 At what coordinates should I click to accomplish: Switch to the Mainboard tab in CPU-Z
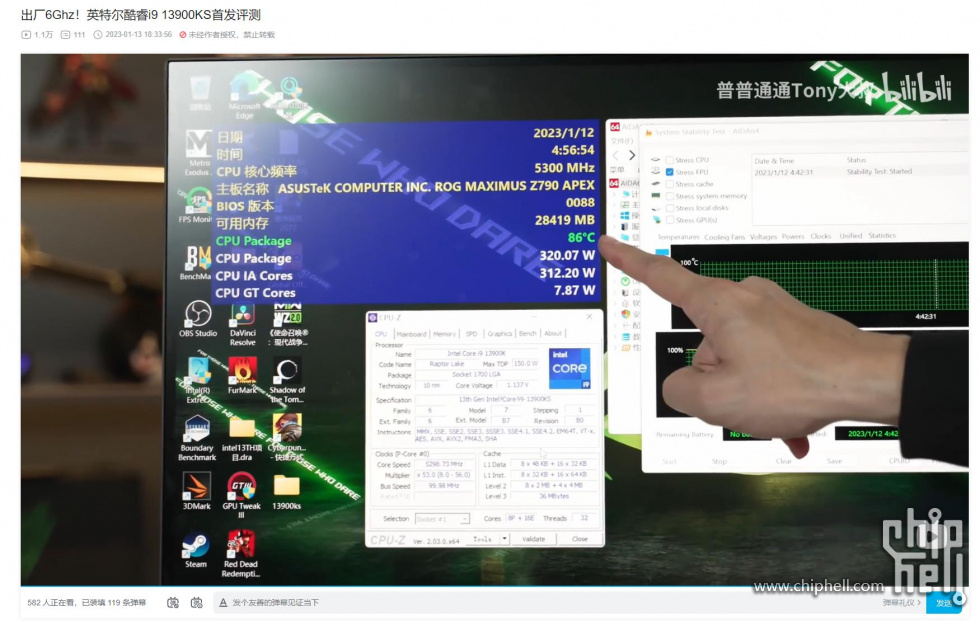411,334
